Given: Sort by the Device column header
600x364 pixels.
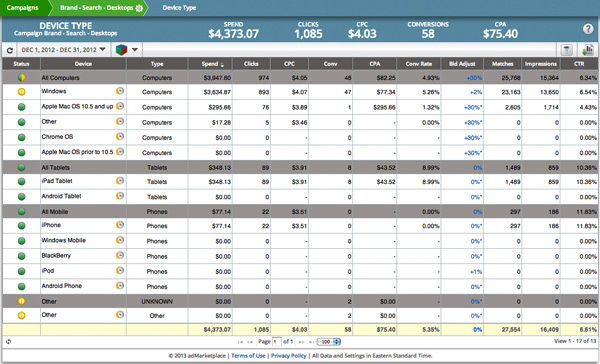Looking at the screenshot, I should (83, 64).
